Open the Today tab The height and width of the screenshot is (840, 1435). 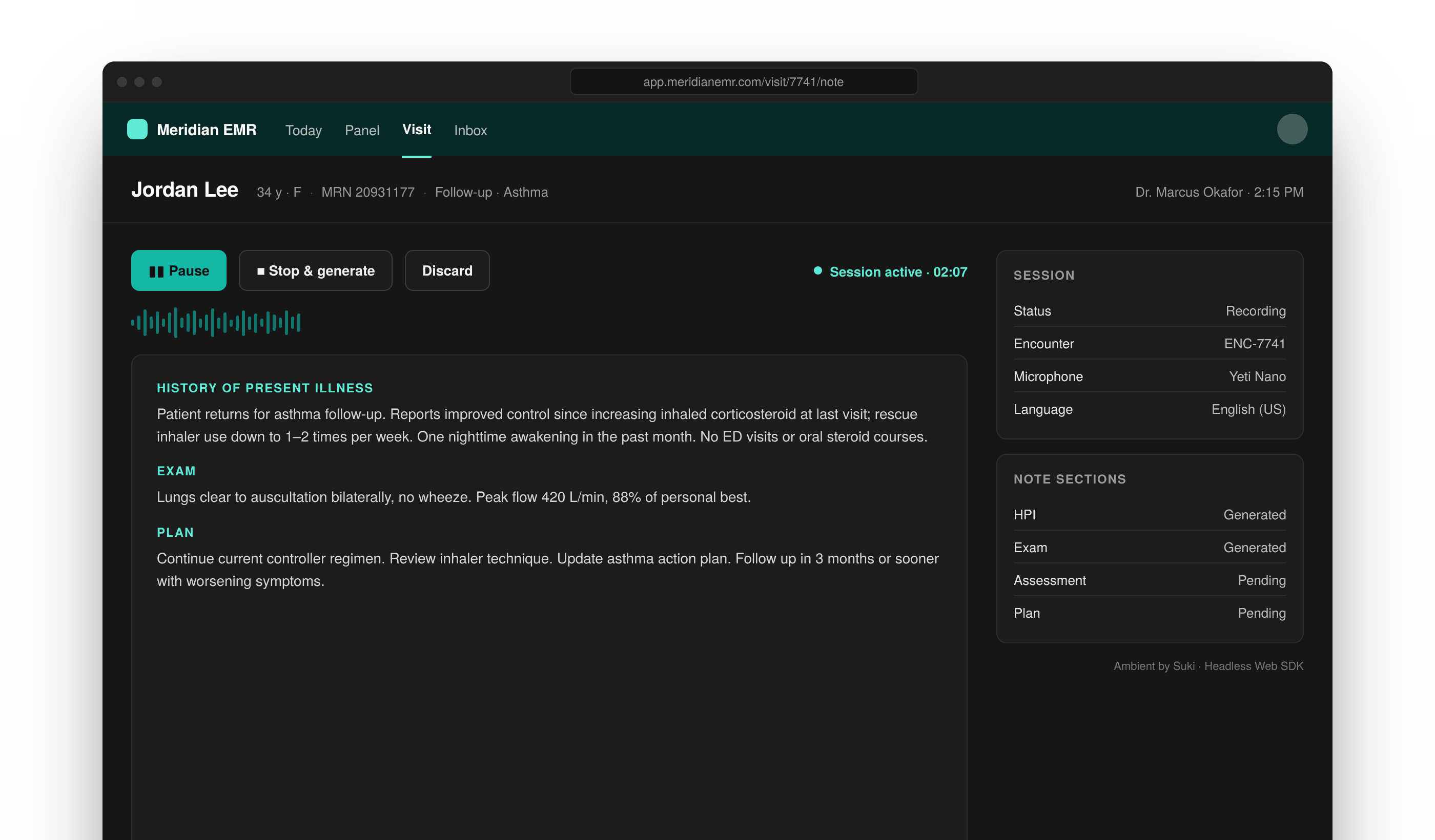click(303, 130)
